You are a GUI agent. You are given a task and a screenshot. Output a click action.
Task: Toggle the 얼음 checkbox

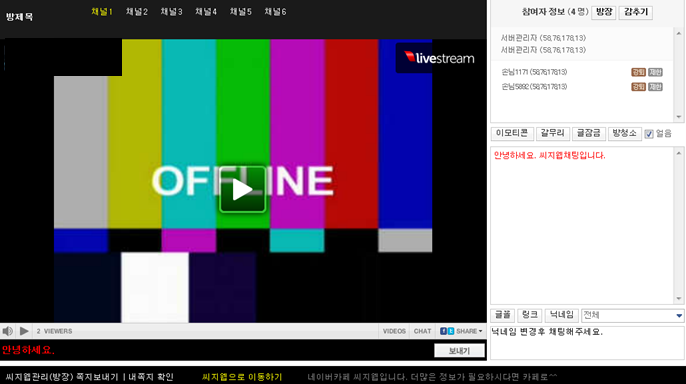[649, 134]
